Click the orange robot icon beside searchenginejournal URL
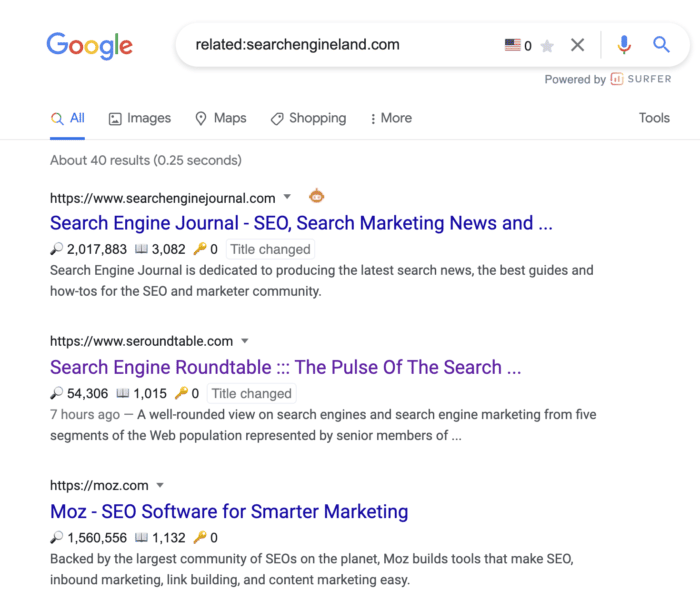Viewport: 700px width, 600px height. coord(316,196)
